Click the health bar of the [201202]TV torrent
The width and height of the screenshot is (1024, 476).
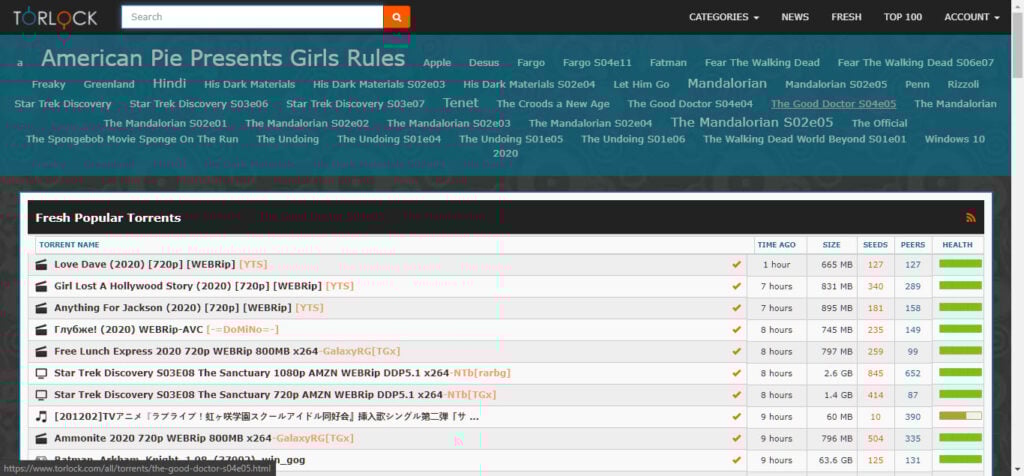[x=960, y=416]
